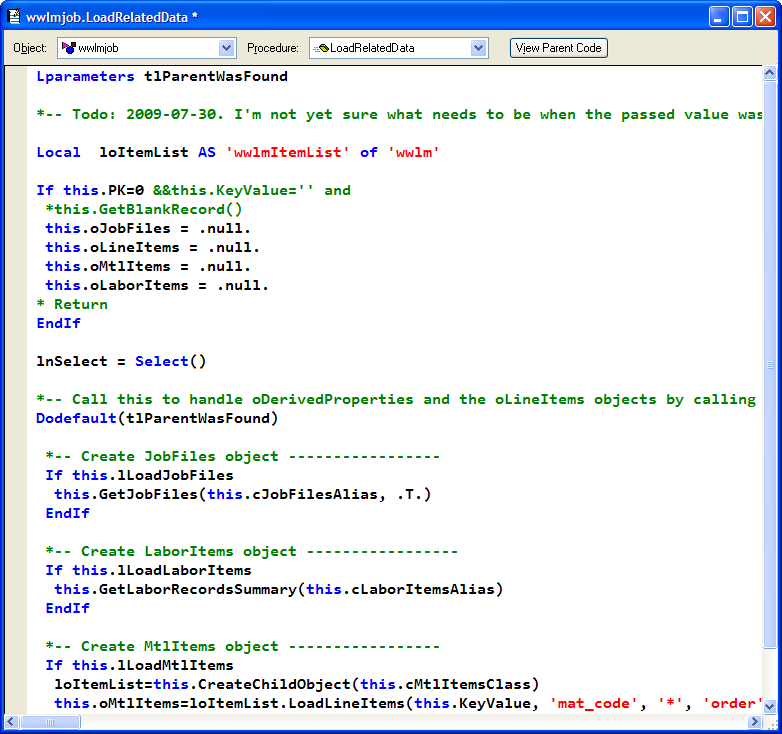The height and width of the screenshot is (734, 782).
Task: Click the 'this.GetJobFiles(' call line
Action: point(243,494)
